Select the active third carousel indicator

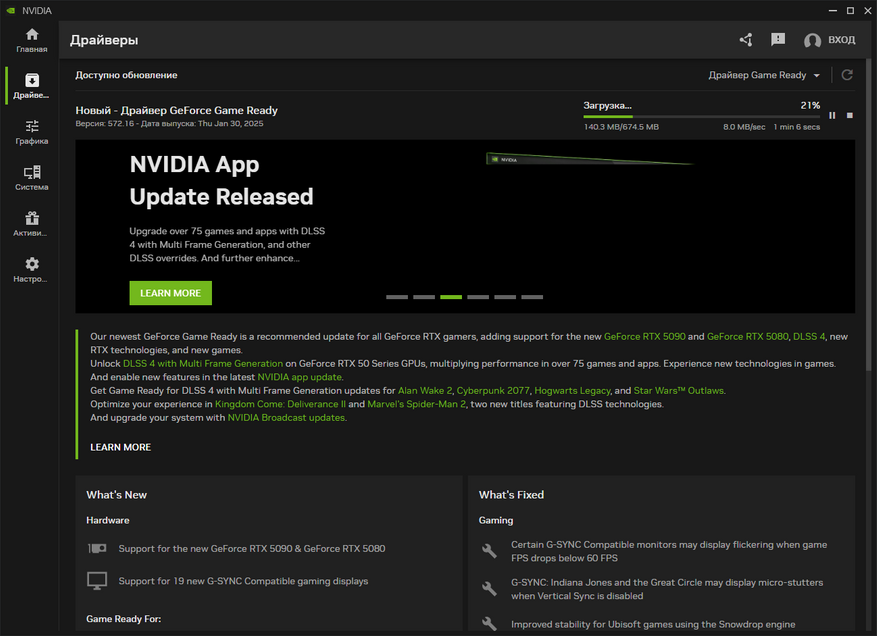coord(451,297)
